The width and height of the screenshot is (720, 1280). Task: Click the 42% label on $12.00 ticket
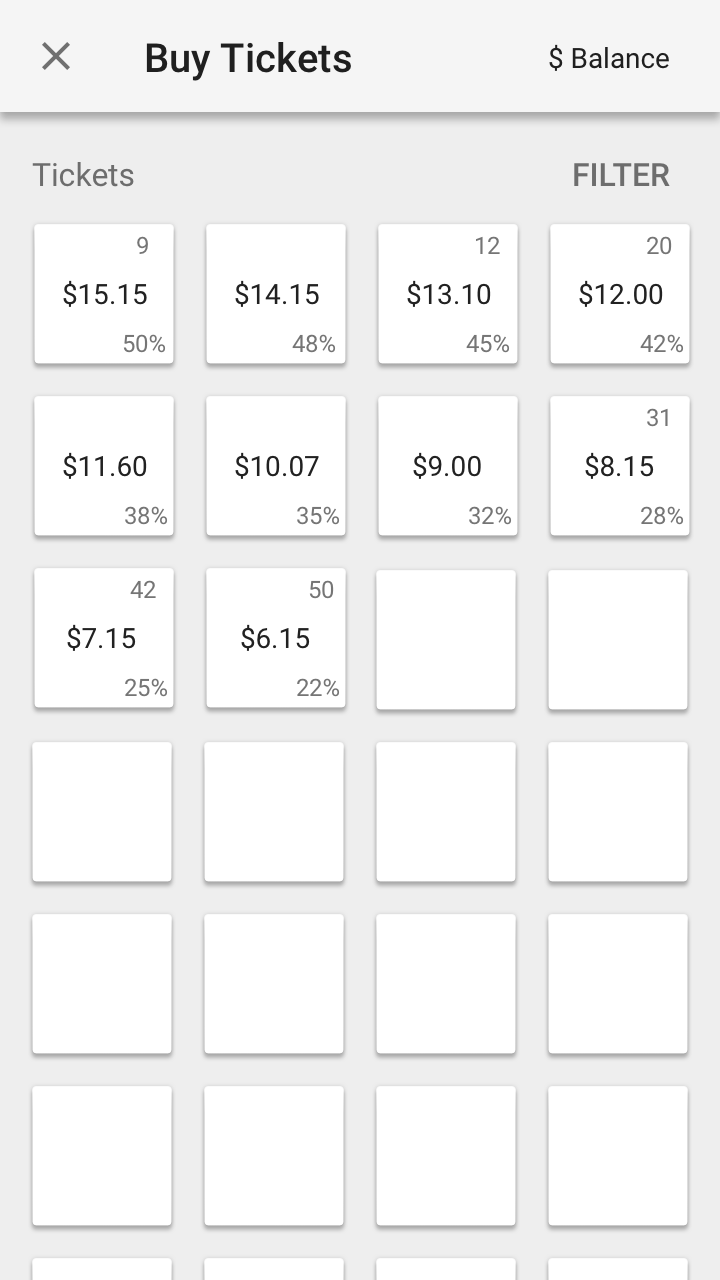(x=662, y=344)
